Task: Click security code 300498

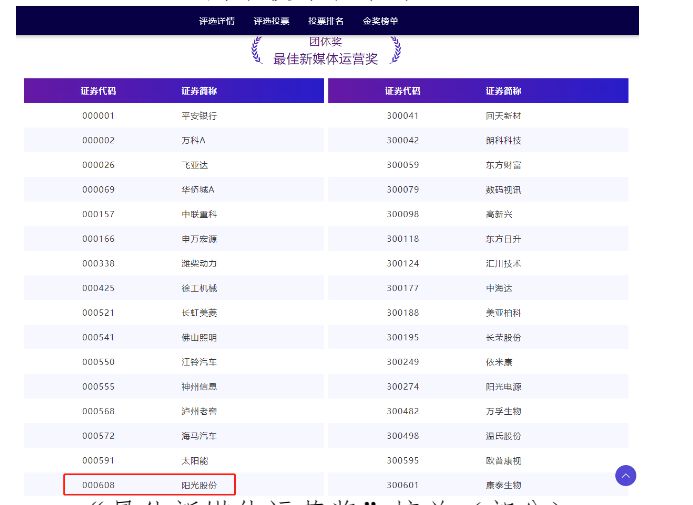Action: (x=402, y=436)
